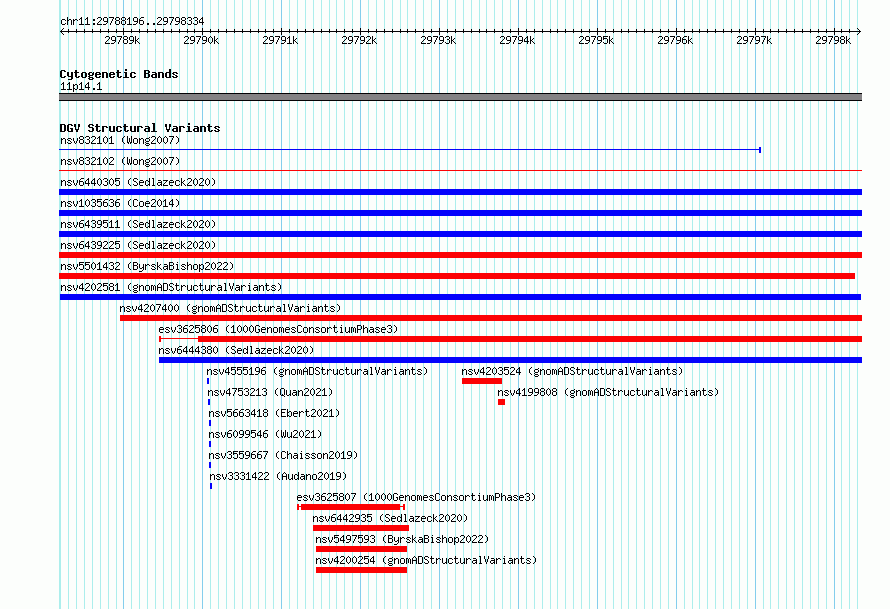Image resolution: width=890 pixels, height=609 pixels.
Task: Click the thick red bar under esv3625806
Action: (x=530, y=339)
